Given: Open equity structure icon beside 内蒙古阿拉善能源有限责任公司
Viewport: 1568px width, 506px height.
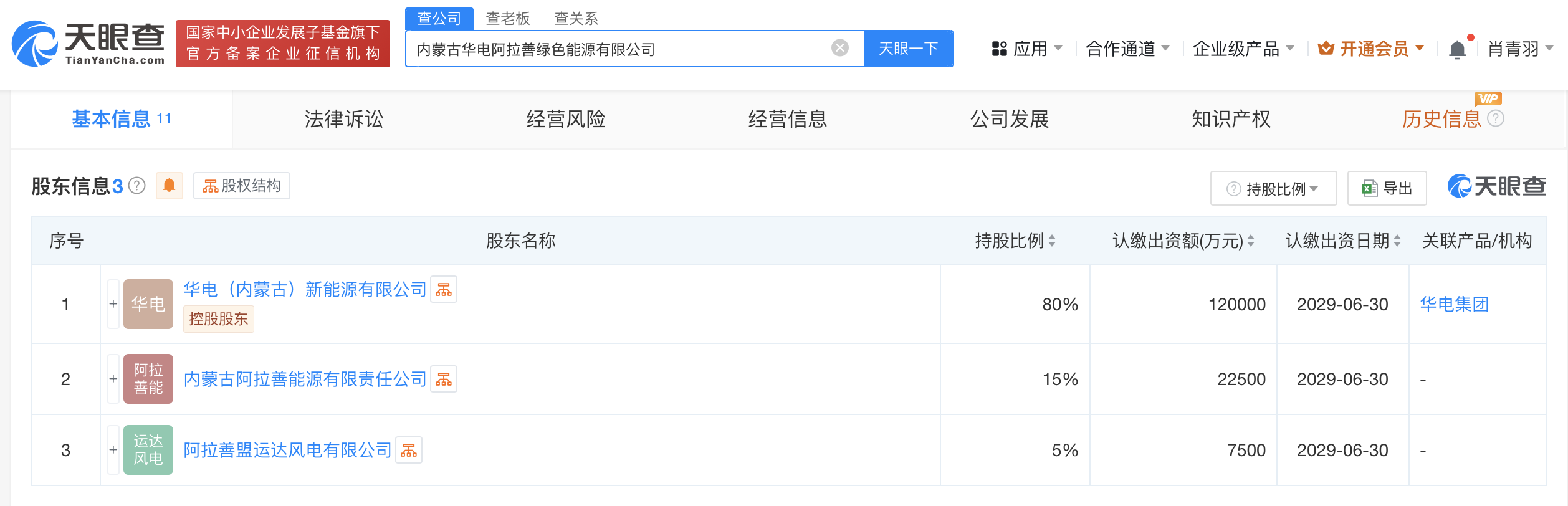Looking at the screenshot, I should pyautogui.click(x=444, y=379).
